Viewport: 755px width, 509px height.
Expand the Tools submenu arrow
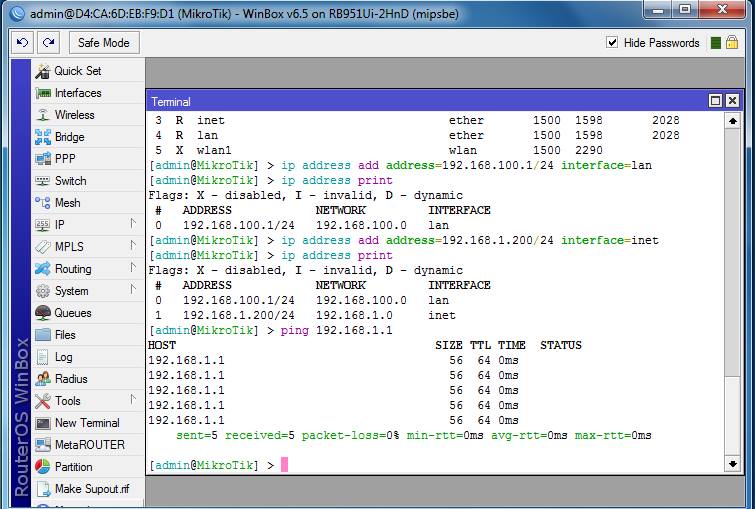[133, 400]
